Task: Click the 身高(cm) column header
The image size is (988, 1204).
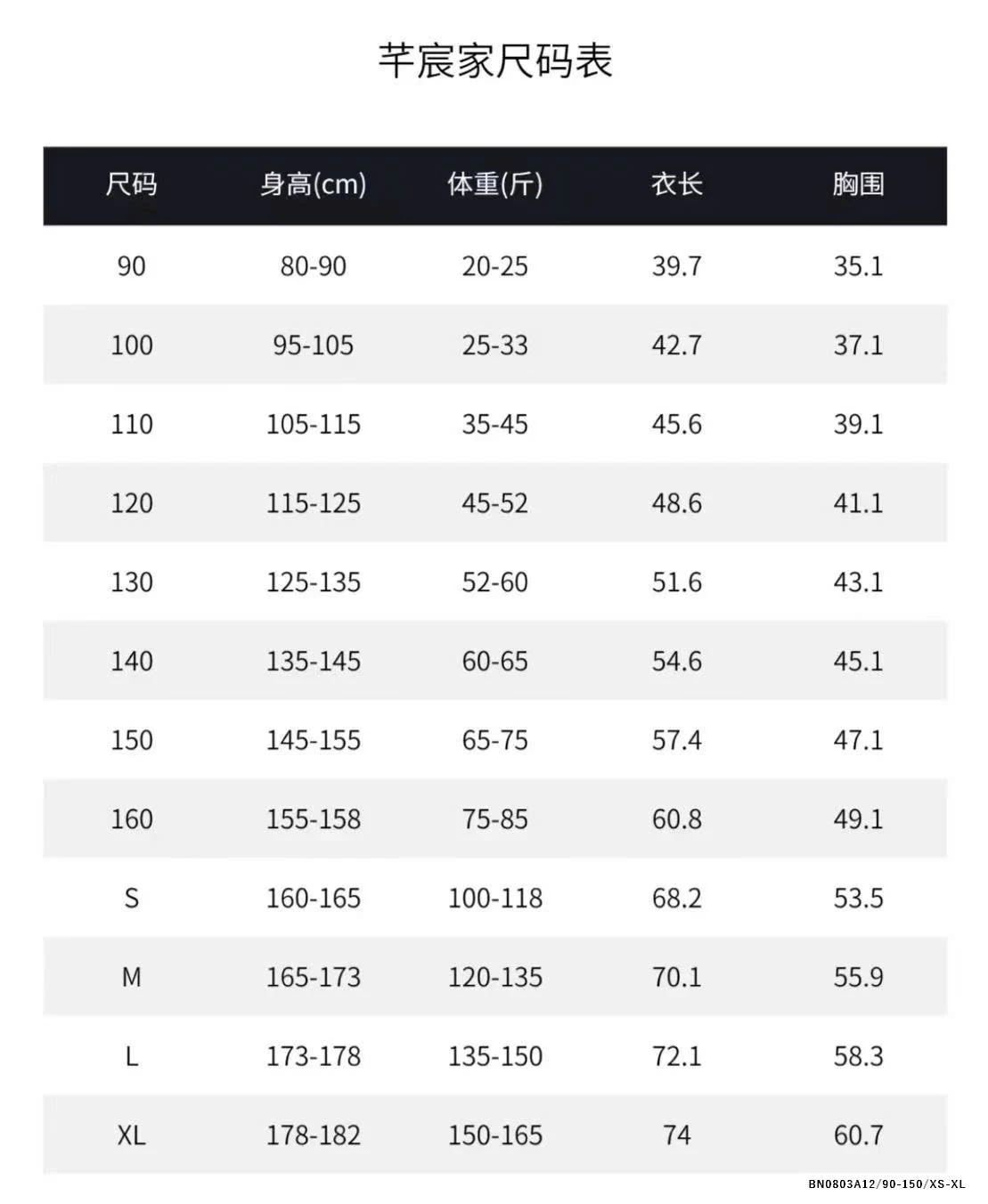Action: (313, 184)
